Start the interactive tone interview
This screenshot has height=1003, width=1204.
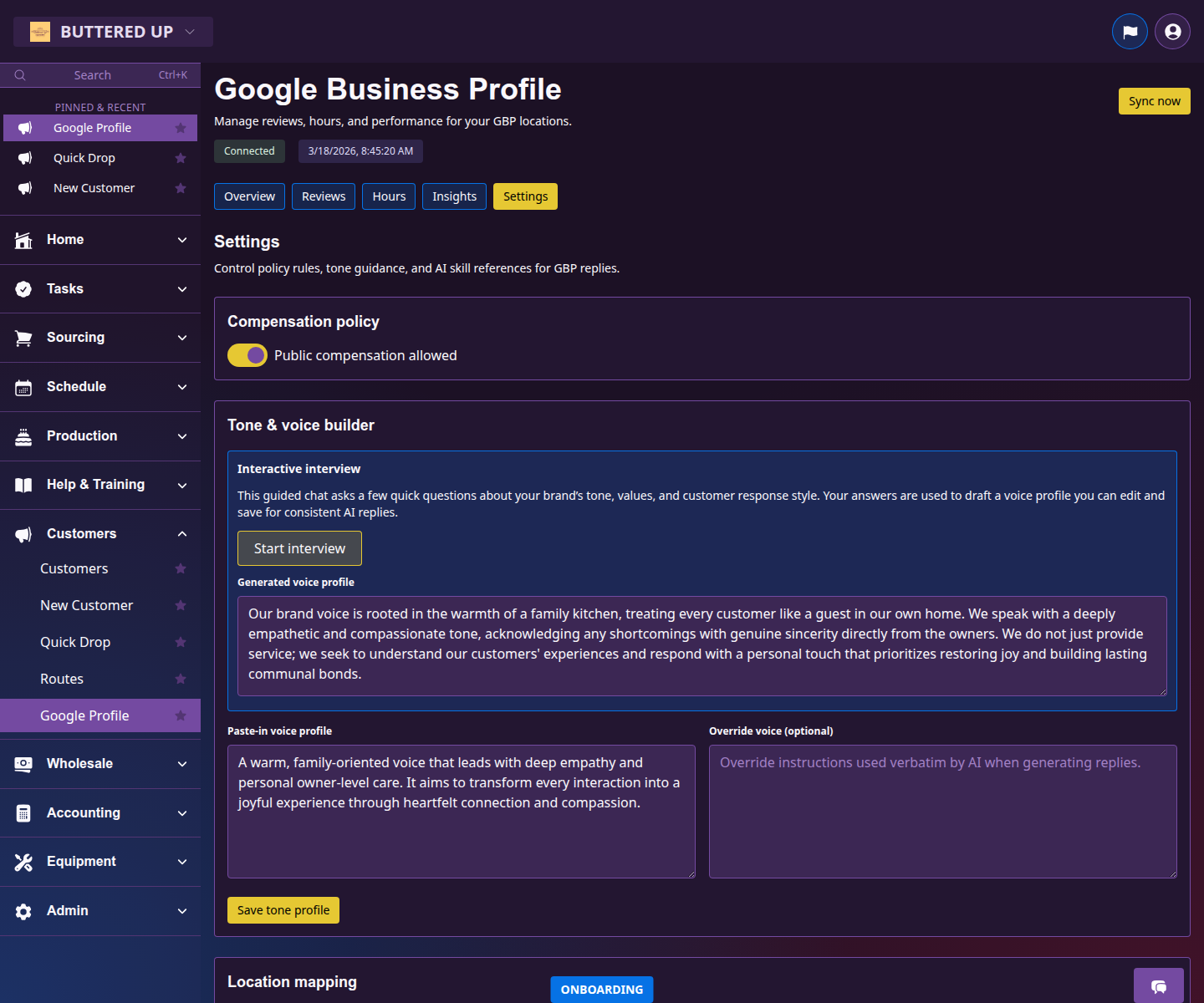point(299,548)
